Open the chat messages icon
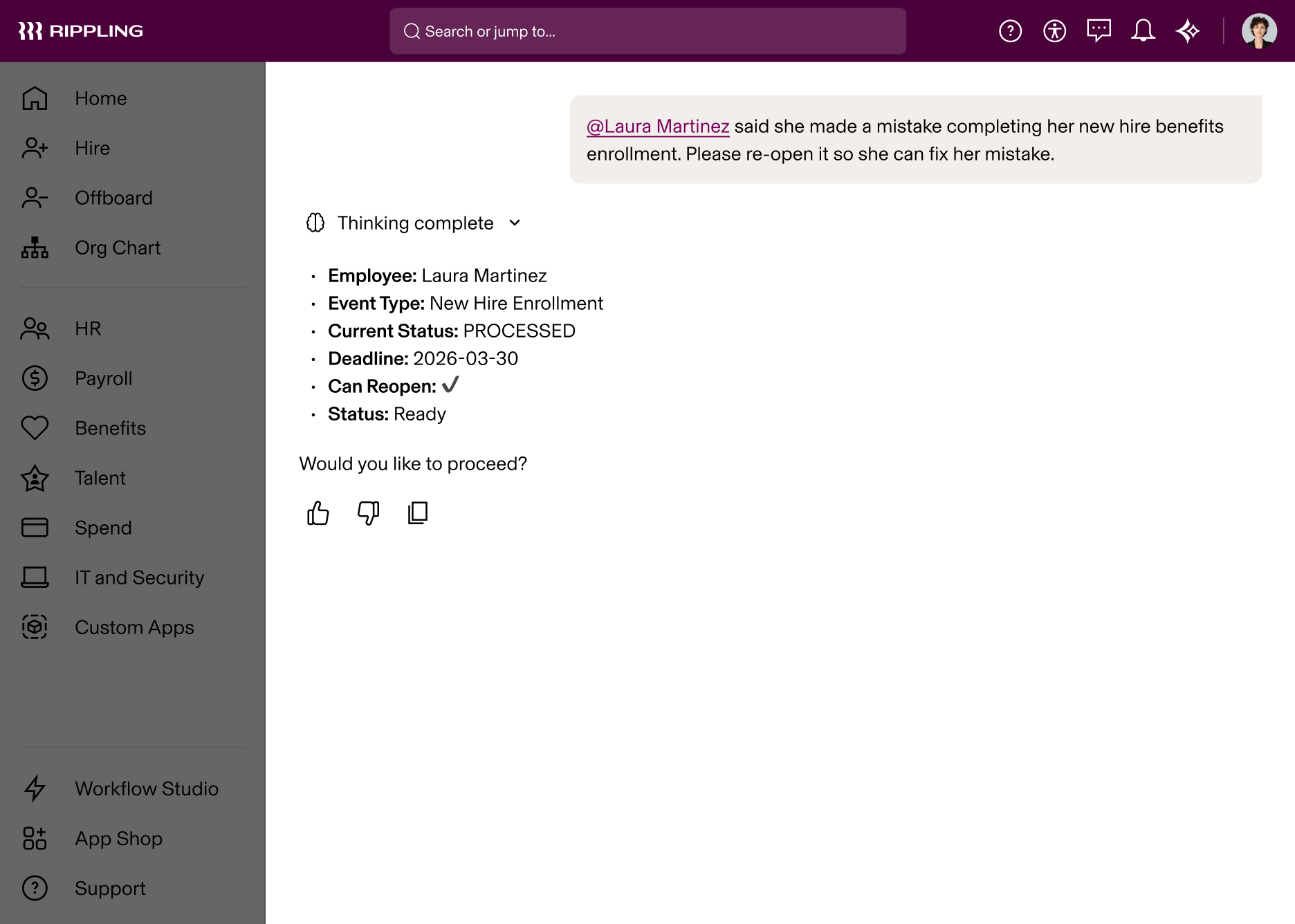1295x924 pixels. pyautogui.click(x=1099, y=30)
